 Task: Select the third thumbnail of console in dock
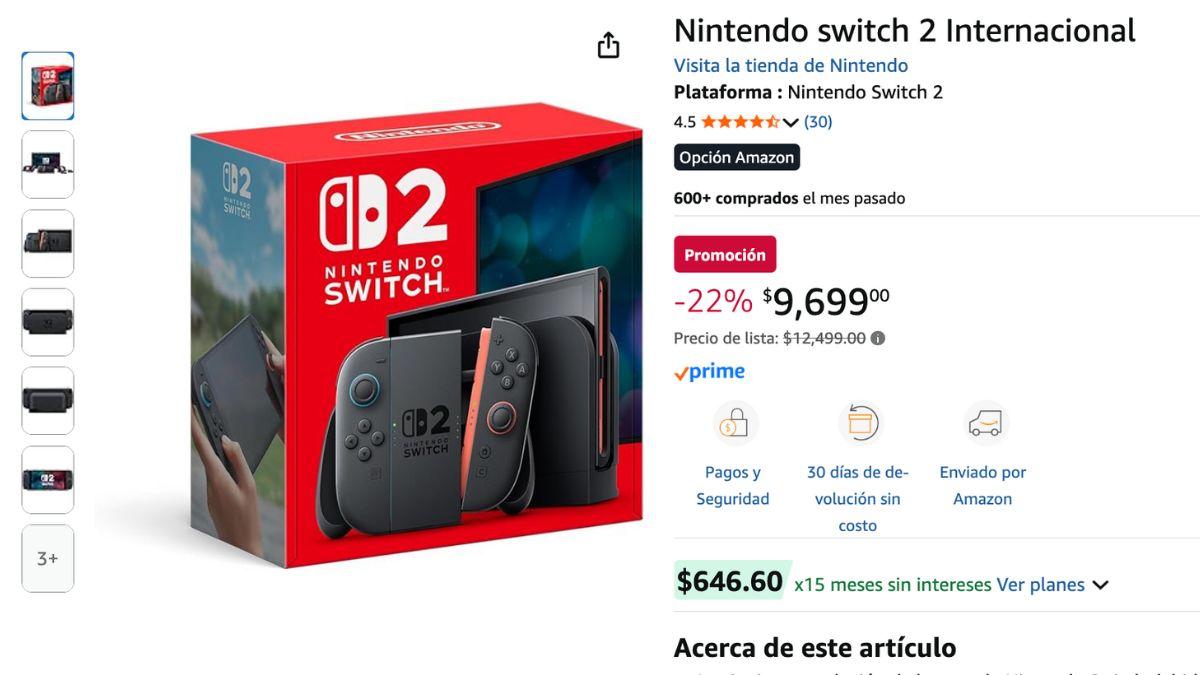click(48, 243)
